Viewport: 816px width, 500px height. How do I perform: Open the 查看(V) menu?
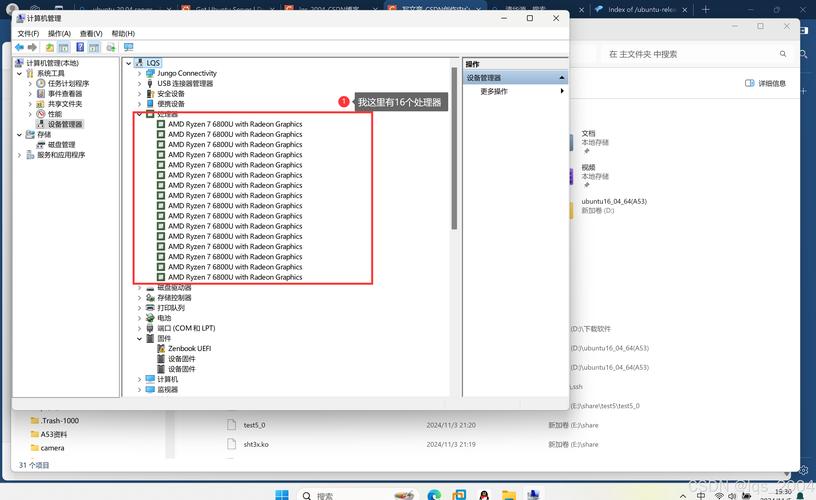pos(90,33)
